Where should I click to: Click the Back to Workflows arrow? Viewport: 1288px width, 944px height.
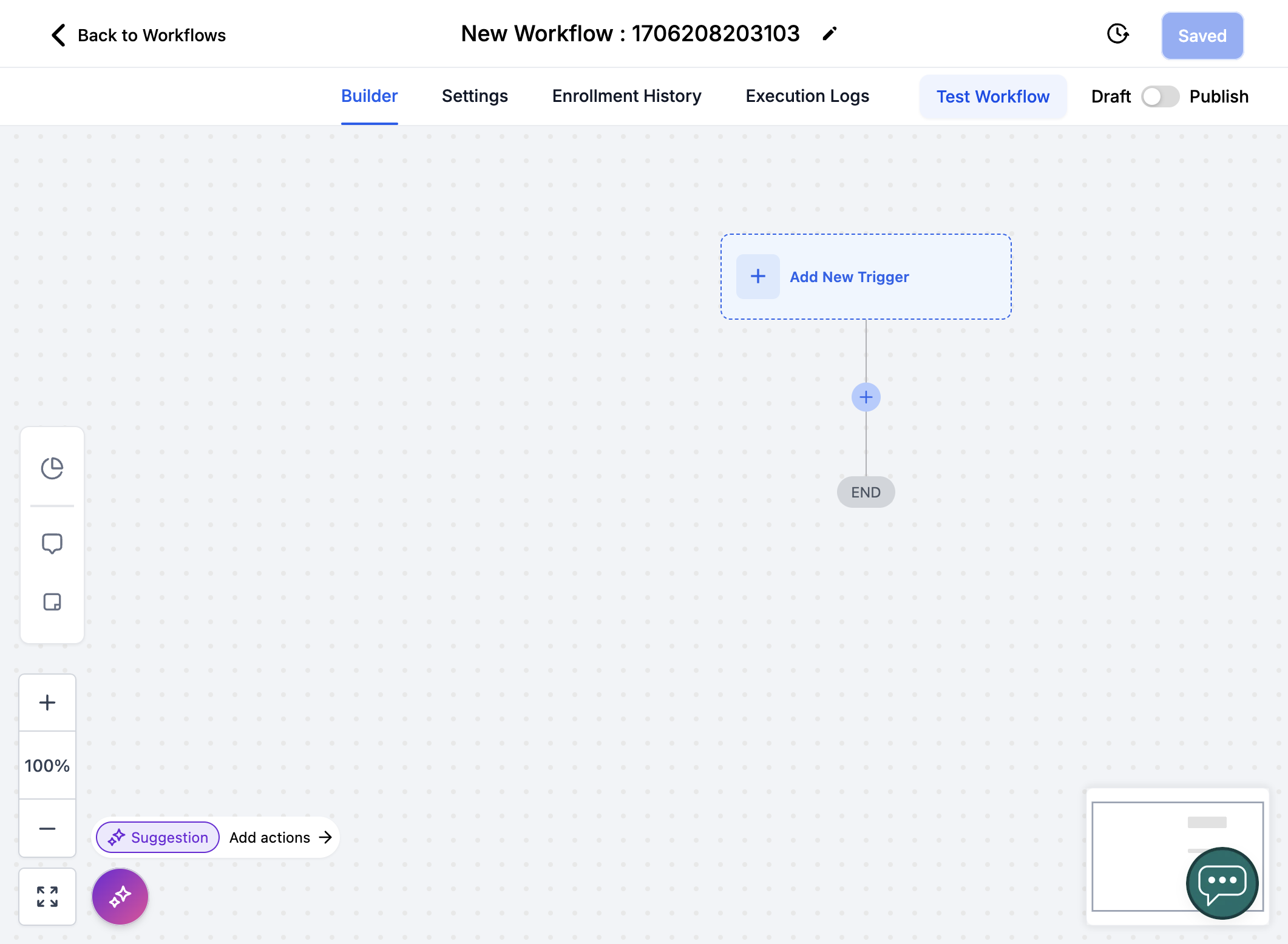[x=58, y=35]
